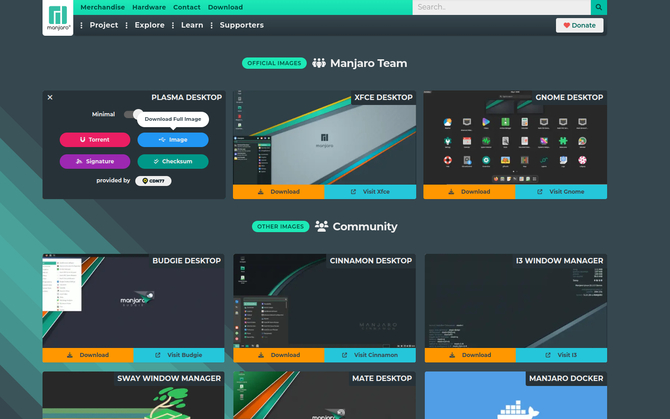Click the purple Signature button

click(95, 161)
